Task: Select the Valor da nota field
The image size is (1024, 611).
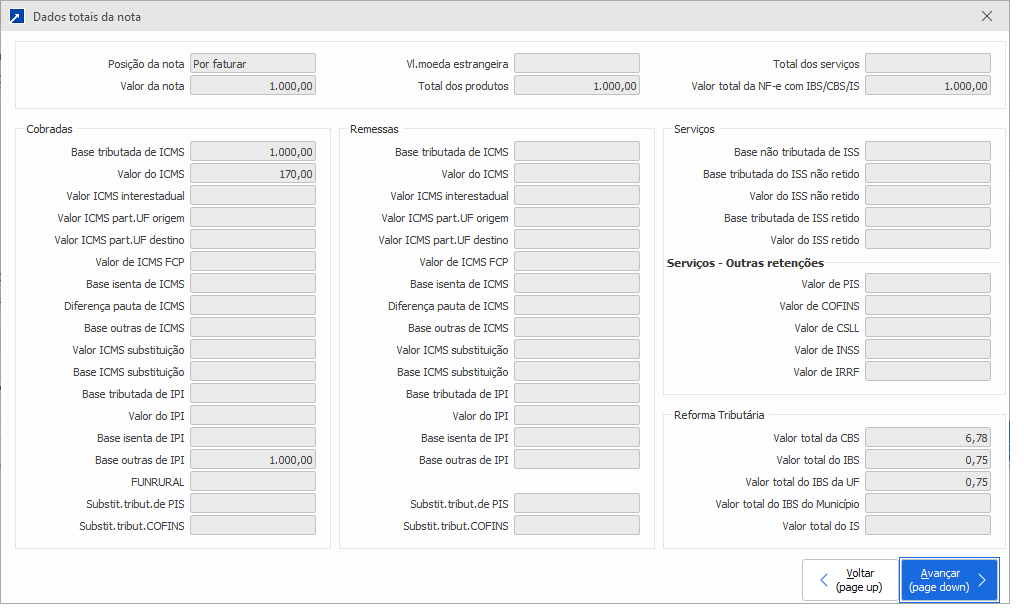Action: pyautogui.click(x=252, y=86)
